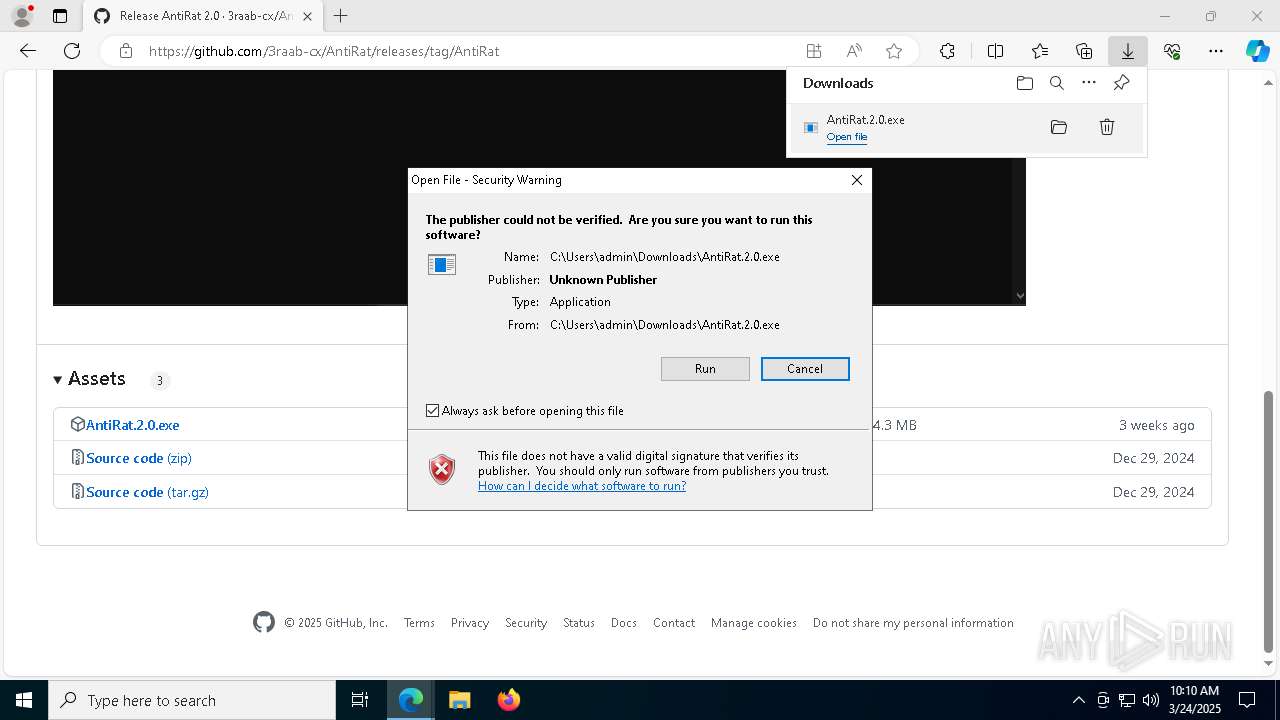
Task: Click the taskbar clock showing 10:10 AM
Action: pos(1193,700)
